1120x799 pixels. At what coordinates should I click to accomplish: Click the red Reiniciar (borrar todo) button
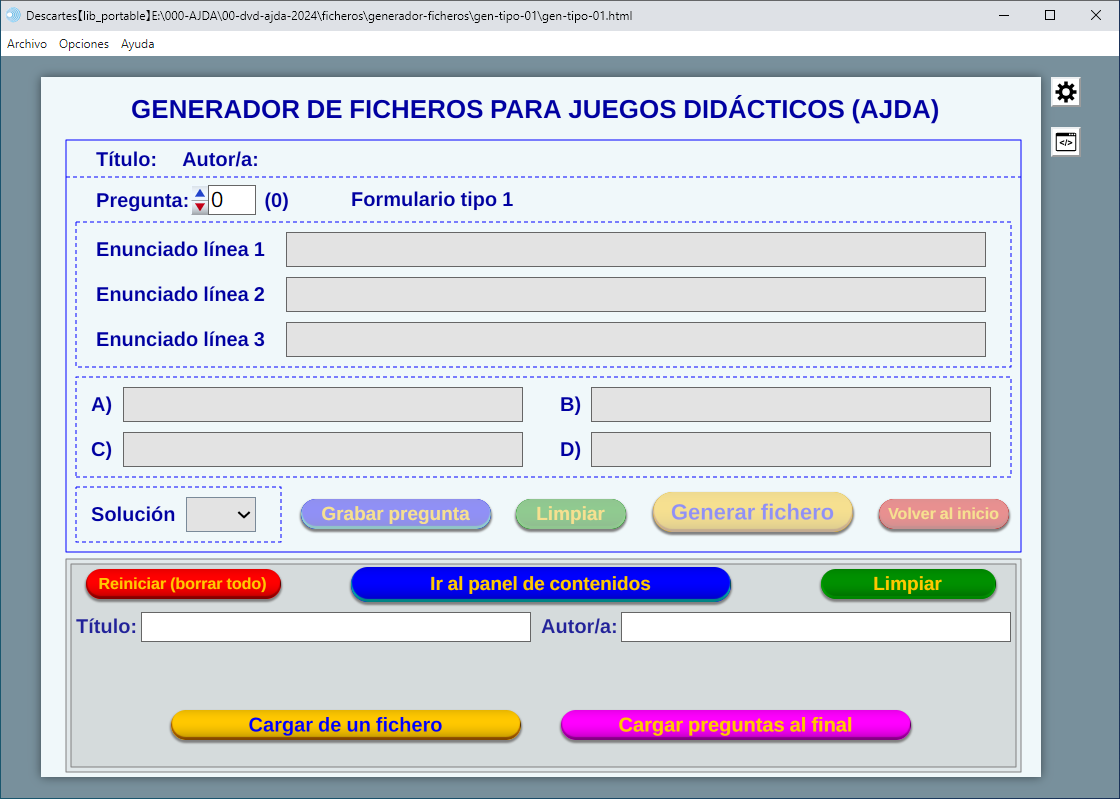[183, 584]
